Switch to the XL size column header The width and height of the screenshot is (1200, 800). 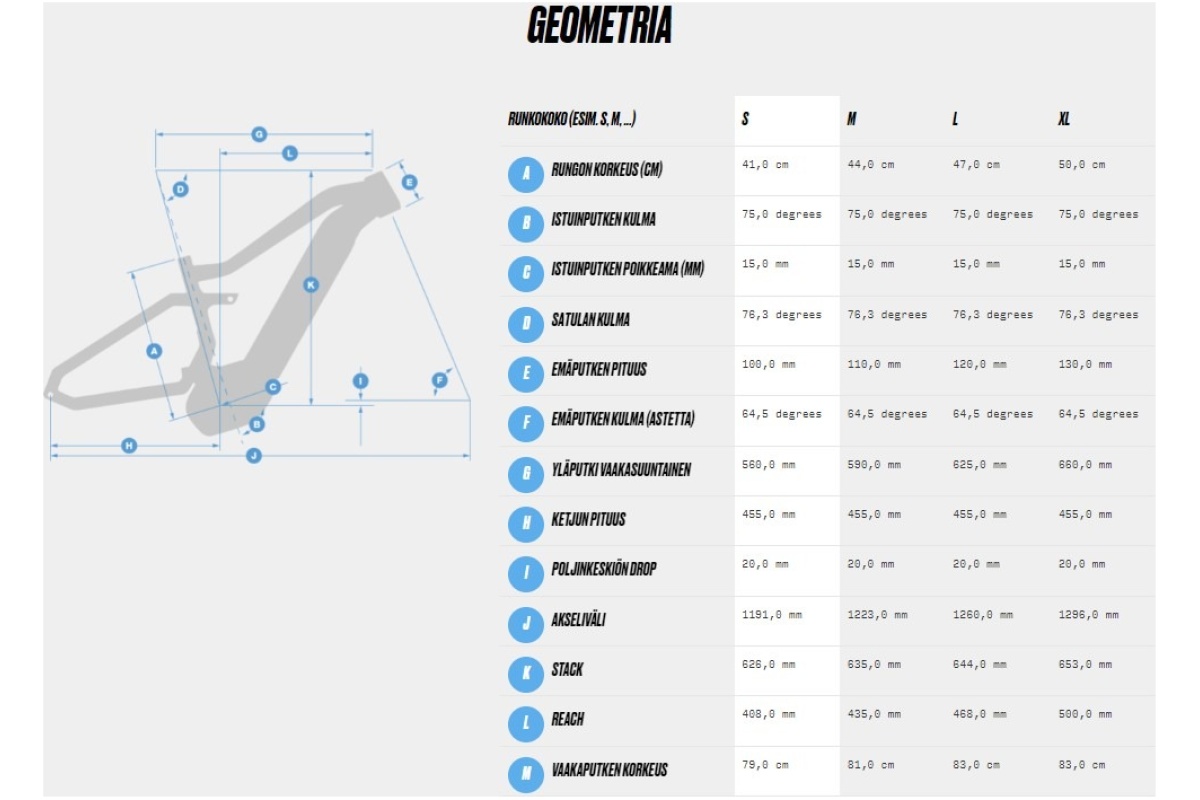[1064, 119]
